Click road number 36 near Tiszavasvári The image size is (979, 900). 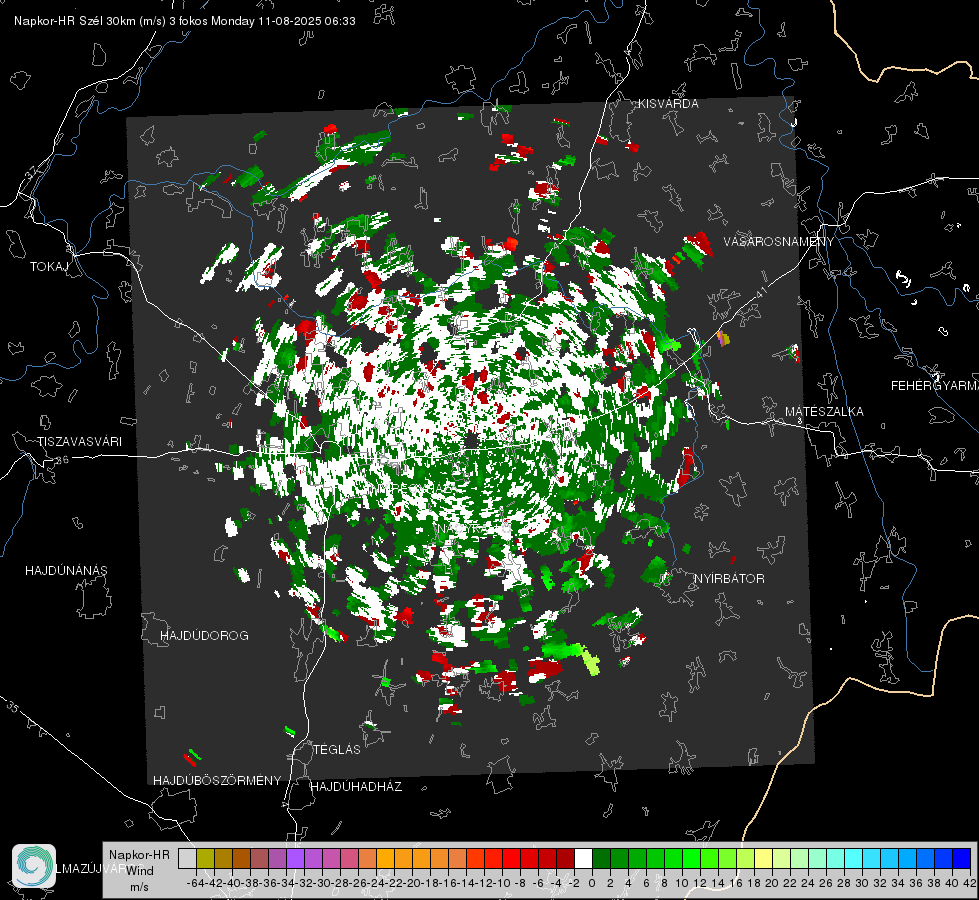[62, 459]
